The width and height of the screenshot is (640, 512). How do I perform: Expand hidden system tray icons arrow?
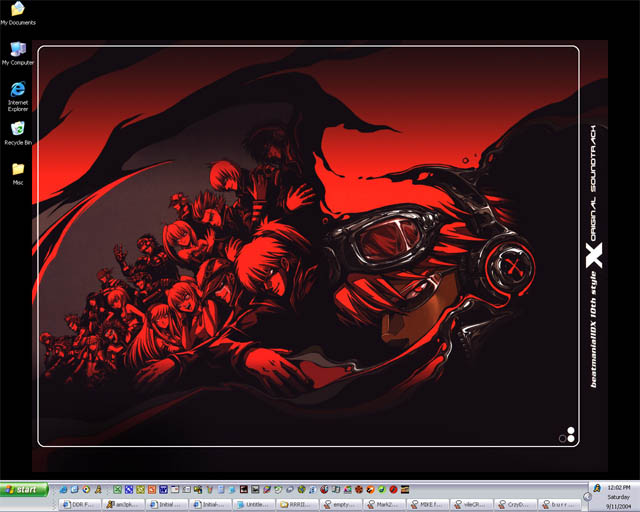pyautogui.click(x=587, y=497)
